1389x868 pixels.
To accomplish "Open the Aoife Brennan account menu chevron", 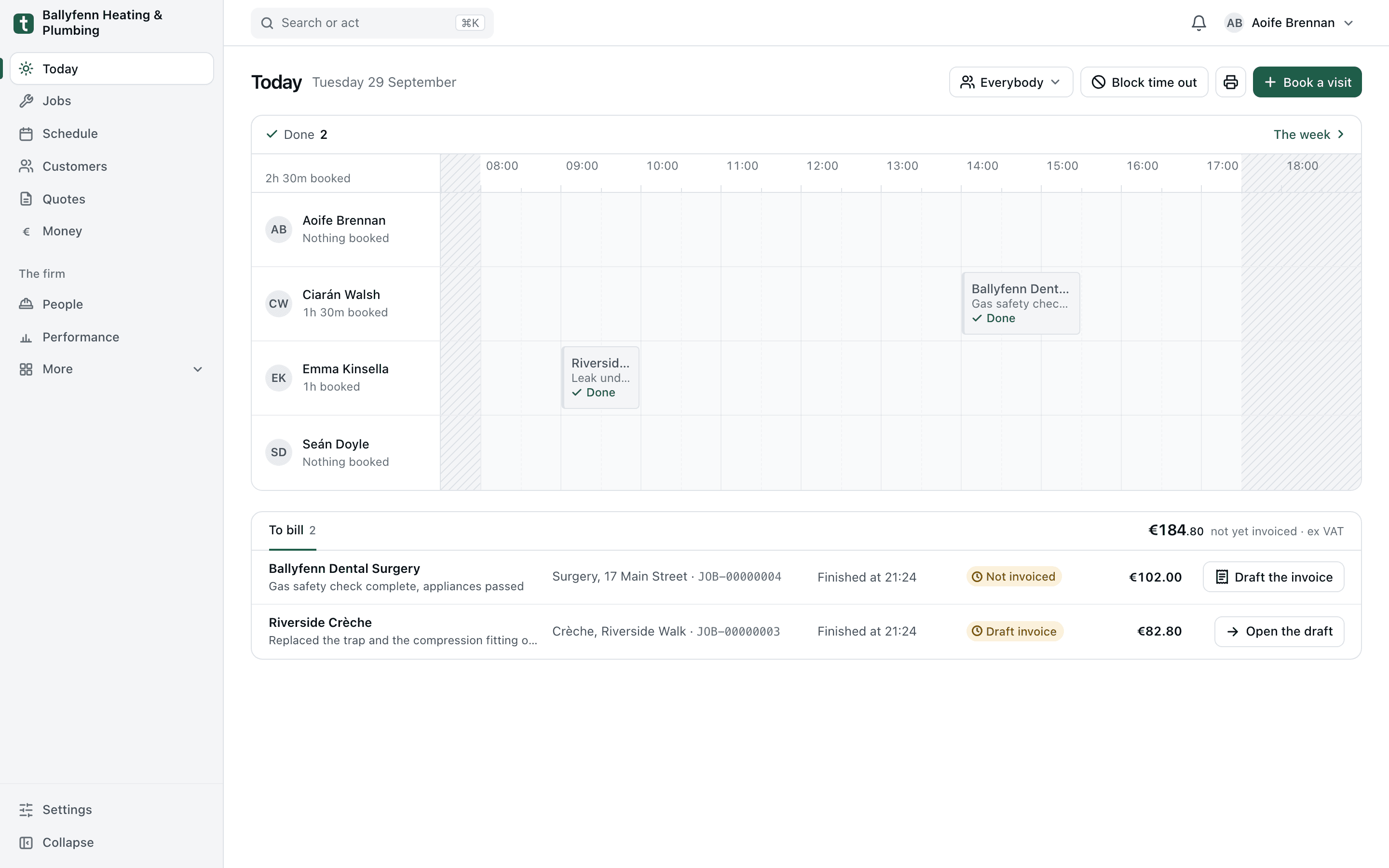I will (x=1349, y=23).
